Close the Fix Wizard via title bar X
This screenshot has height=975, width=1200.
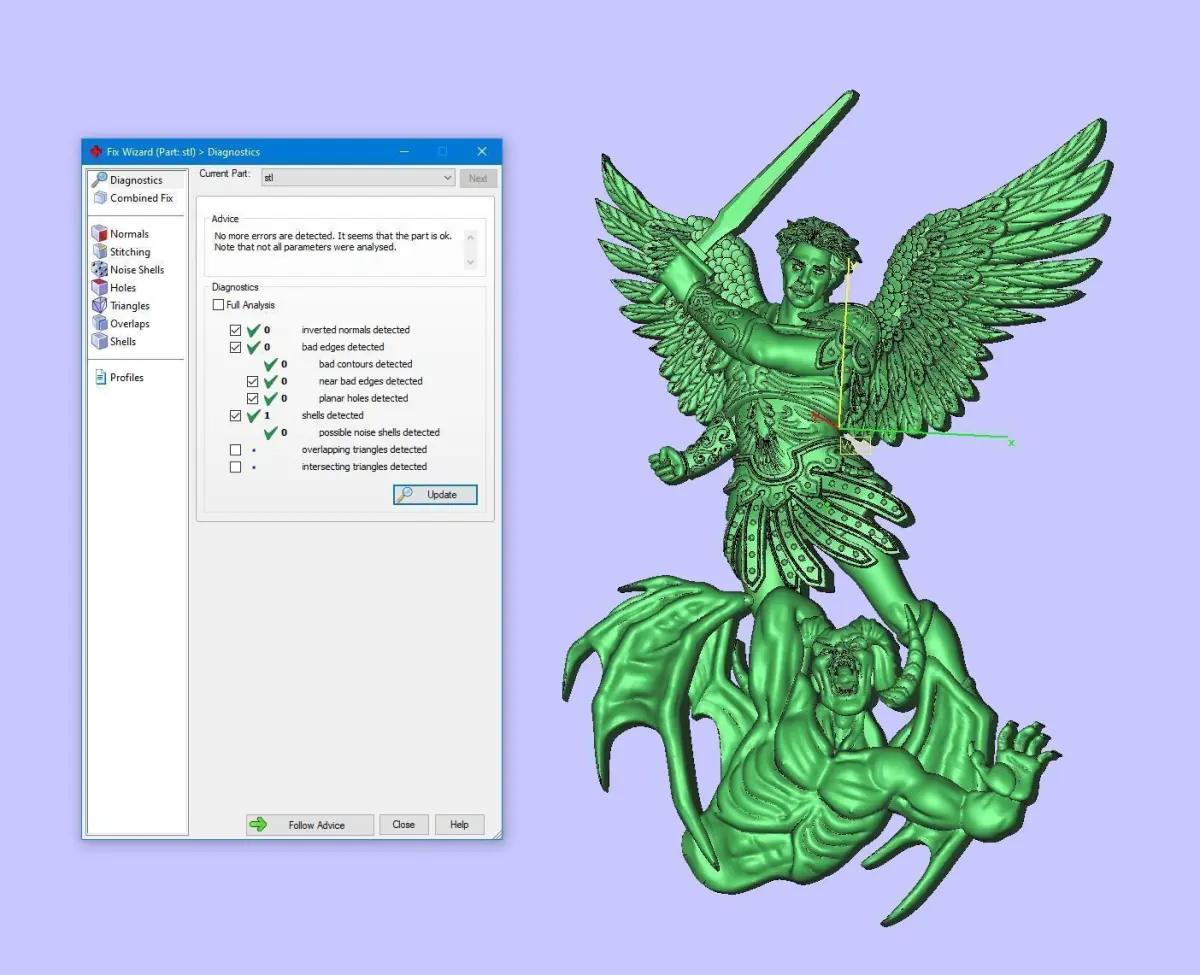point(482,152)
